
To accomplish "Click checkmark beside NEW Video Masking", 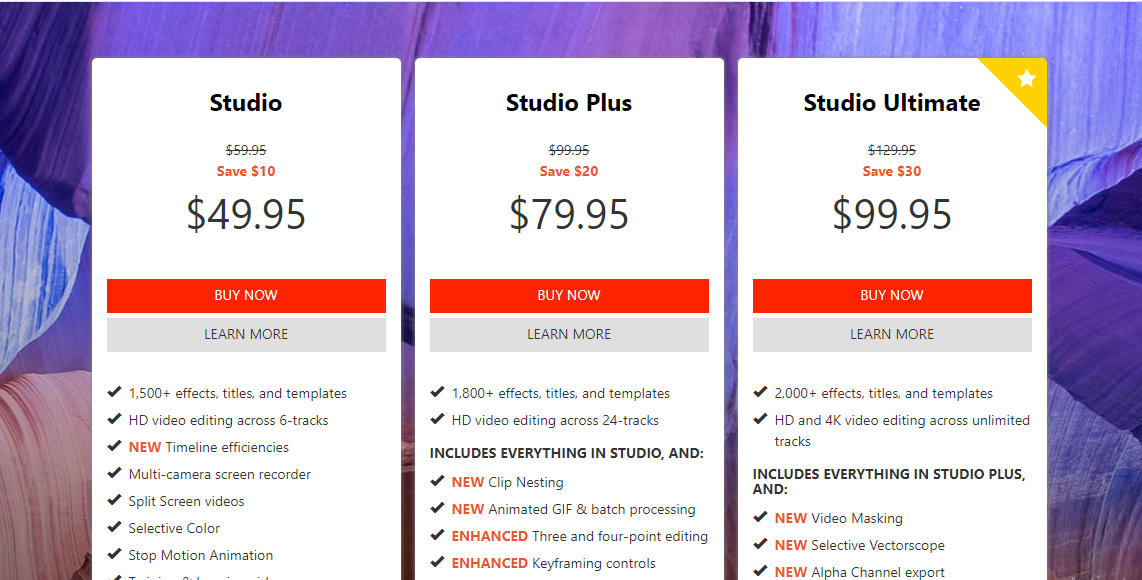I will [x=760, y=518].
